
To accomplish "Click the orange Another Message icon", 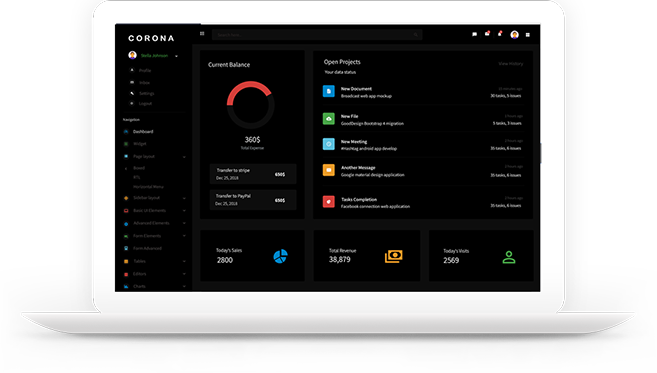I will [329, 170].
